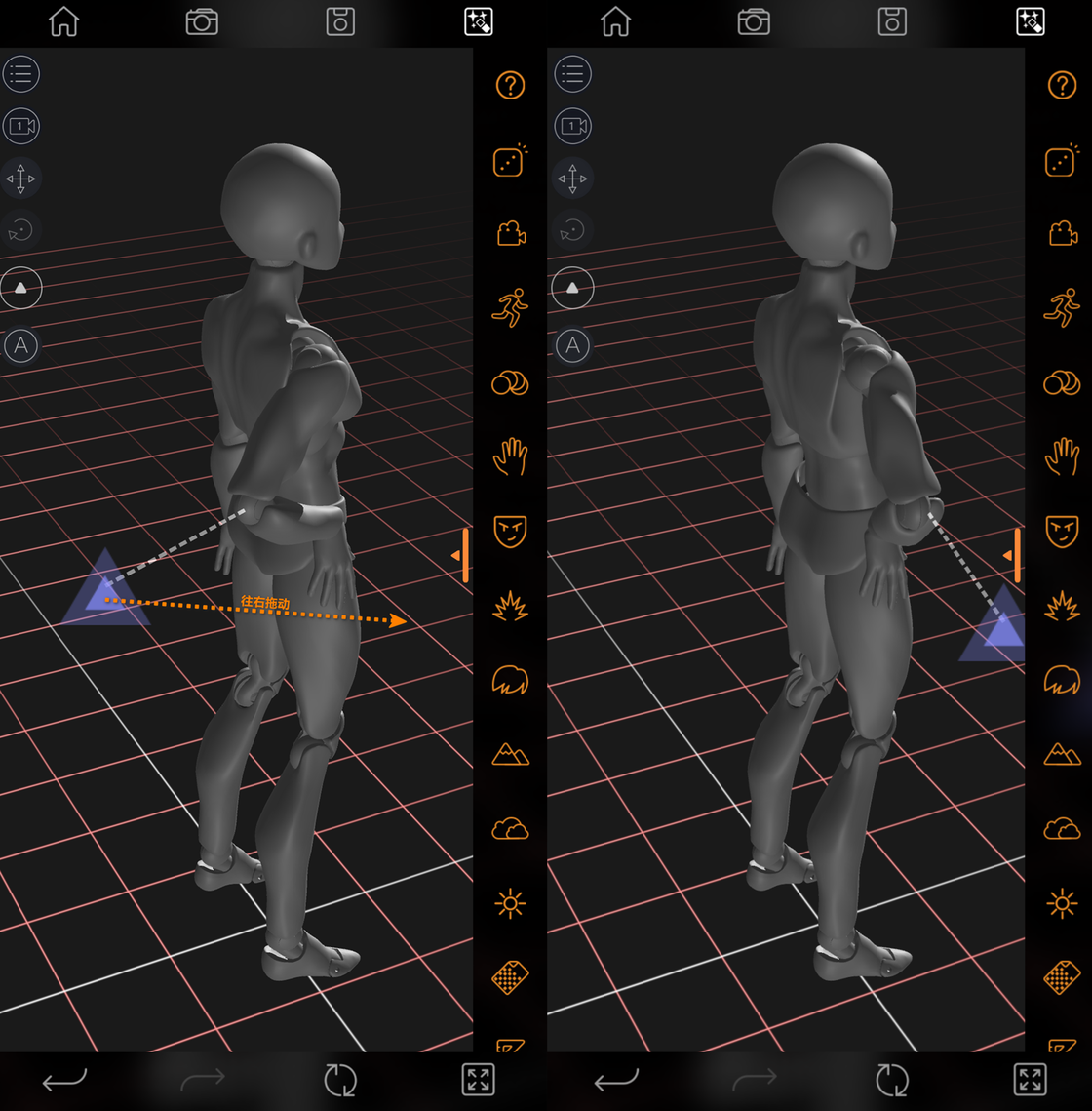Collapse the left panel's sidebar with the orange arrow handle
1092x1111 pixels.
click(461, 556)
